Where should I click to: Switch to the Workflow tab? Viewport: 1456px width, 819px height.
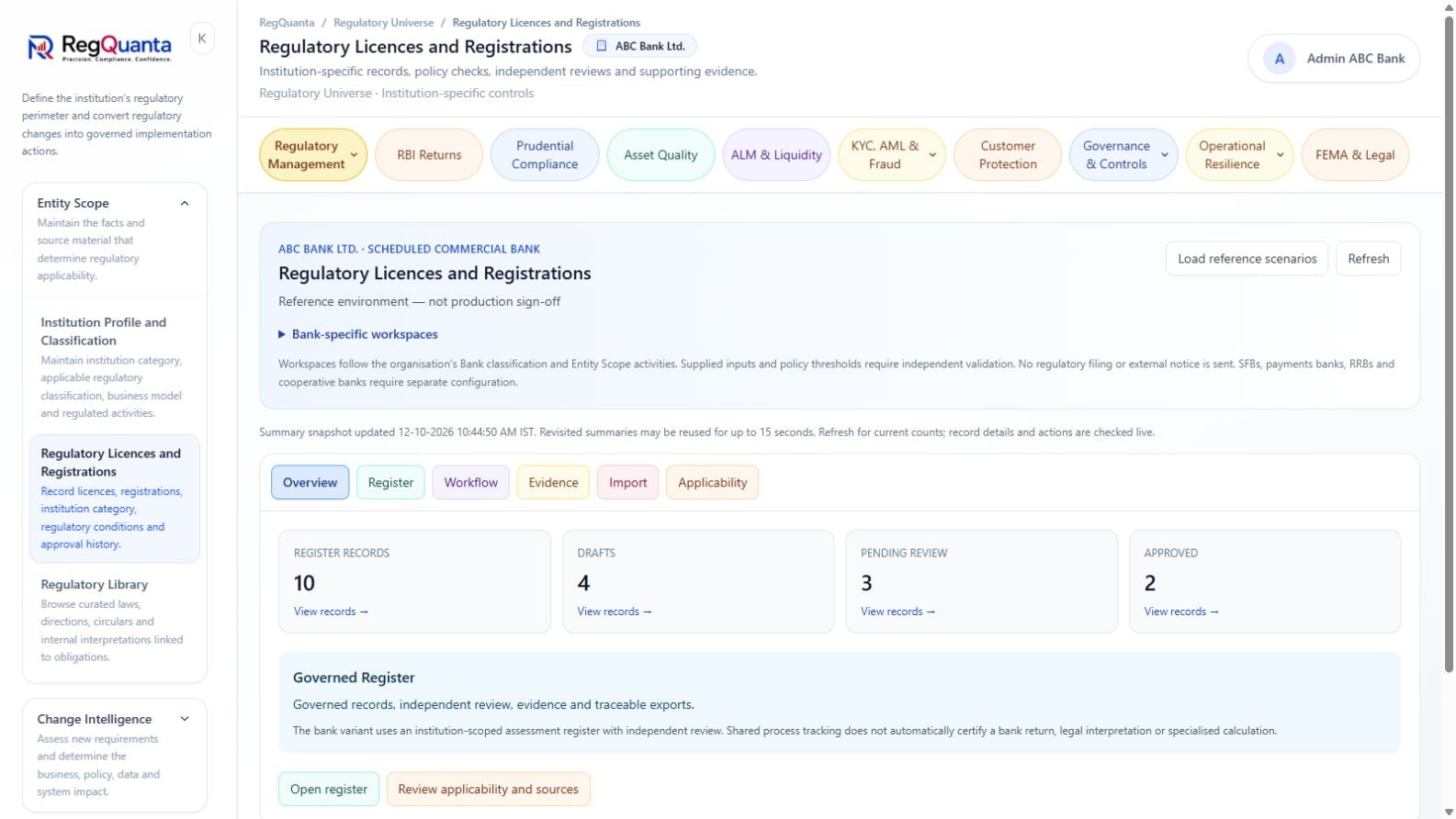click(x=470, y=483)
